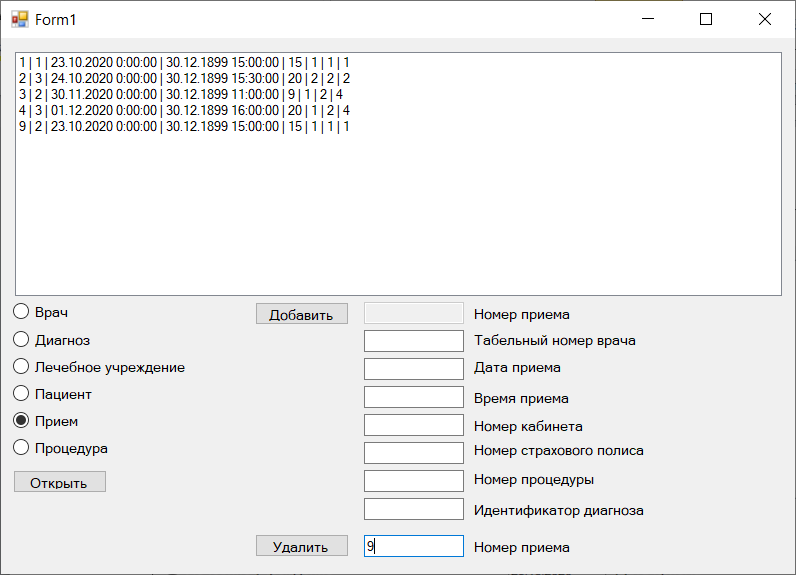Click the disabled Номер приема field beside Добавить

pos(414,313)
